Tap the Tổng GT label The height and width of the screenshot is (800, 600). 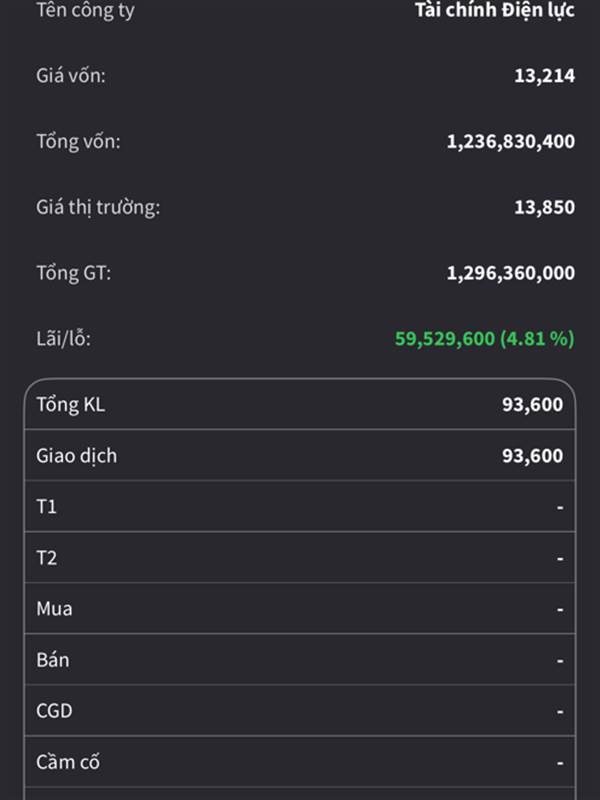click(x=73, y=273)
